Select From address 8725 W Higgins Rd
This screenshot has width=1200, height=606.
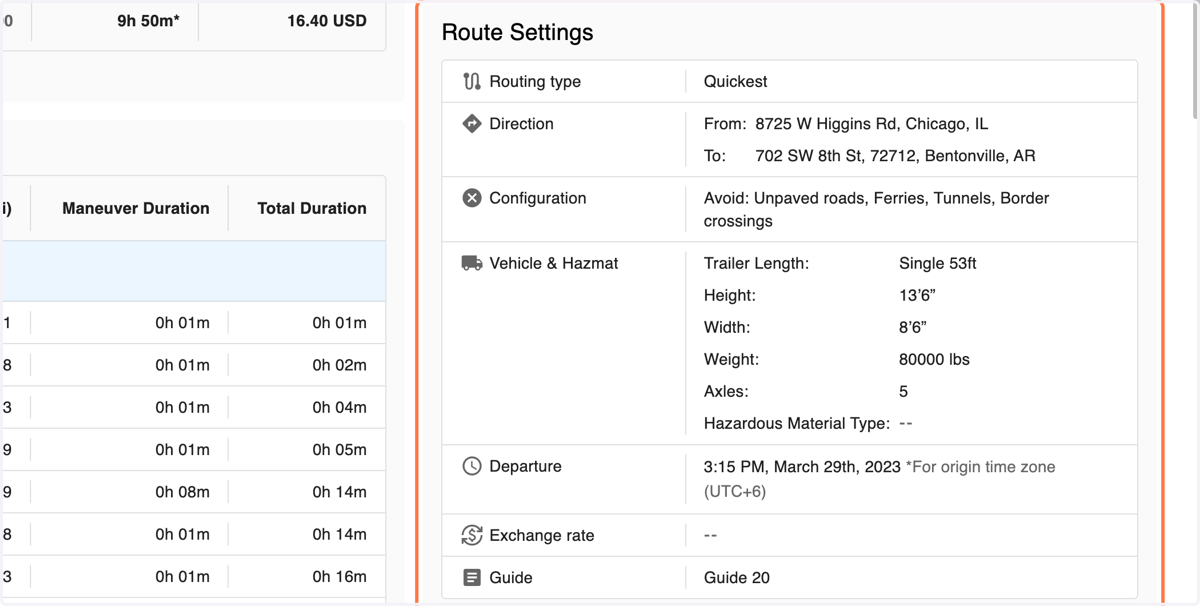(x=872, y=124)
